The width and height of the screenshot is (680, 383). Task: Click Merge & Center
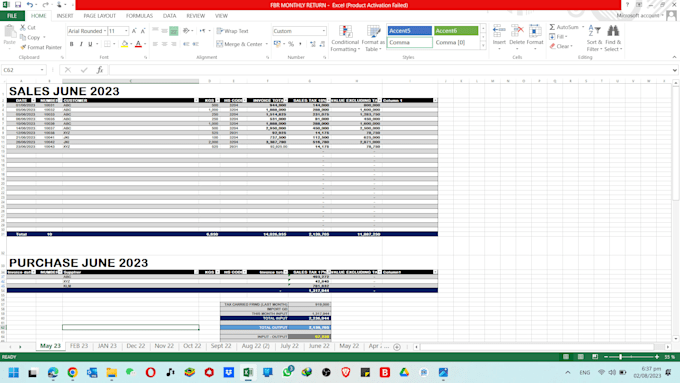pyautogui.click(x=239, y=44)
